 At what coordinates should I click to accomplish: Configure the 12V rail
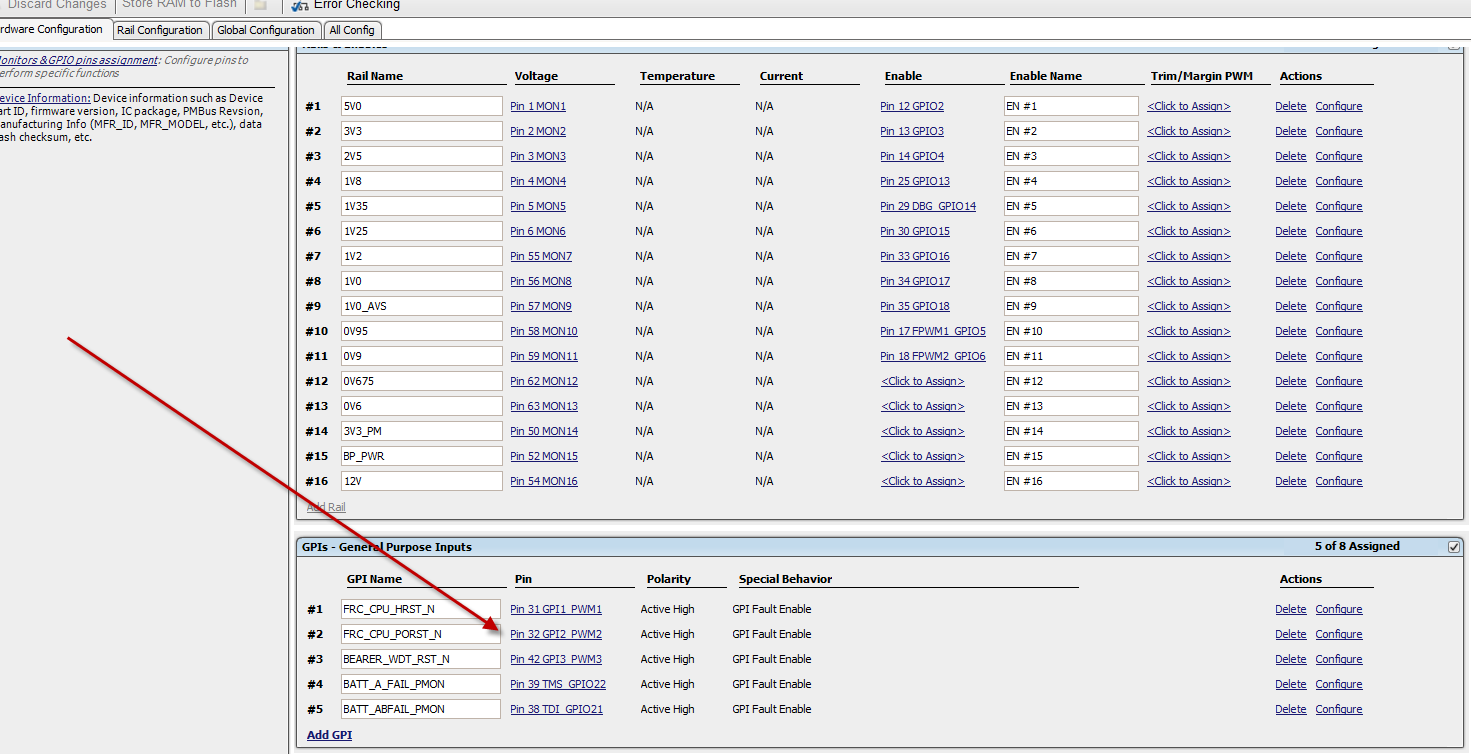click(1339, 481)
